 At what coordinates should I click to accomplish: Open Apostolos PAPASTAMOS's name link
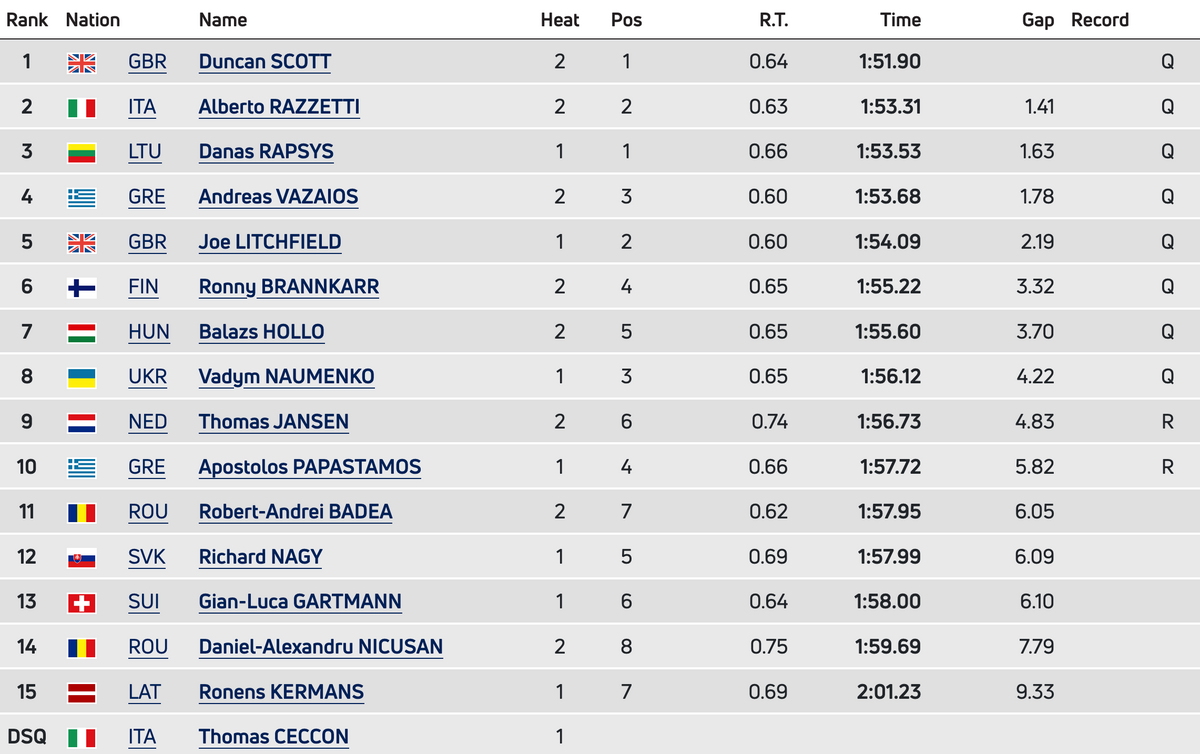coord(310,467)
